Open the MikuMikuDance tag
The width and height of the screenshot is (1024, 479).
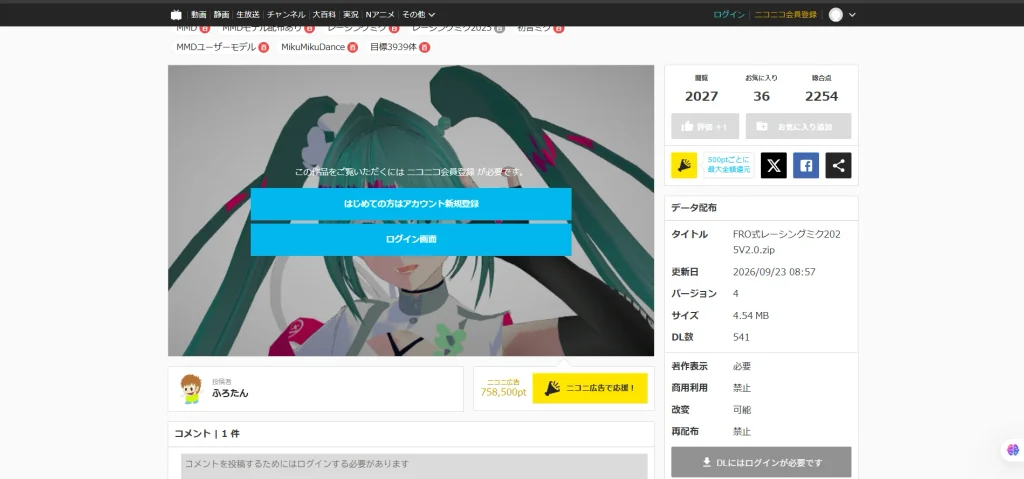pyautogui.click(x=313, y=47)
